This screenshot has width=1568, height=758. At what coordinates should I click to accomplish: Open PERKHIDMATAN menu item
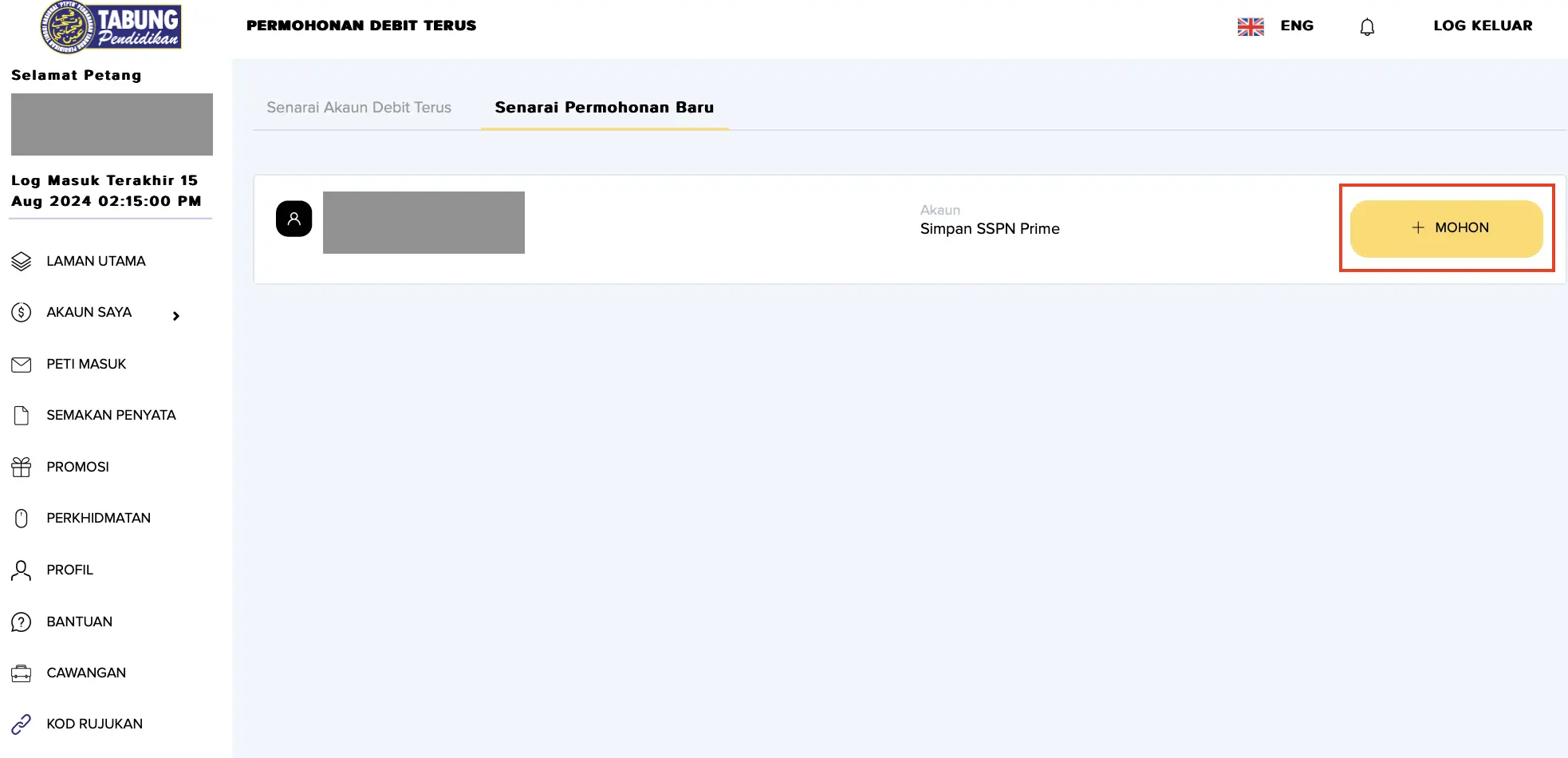98,518
